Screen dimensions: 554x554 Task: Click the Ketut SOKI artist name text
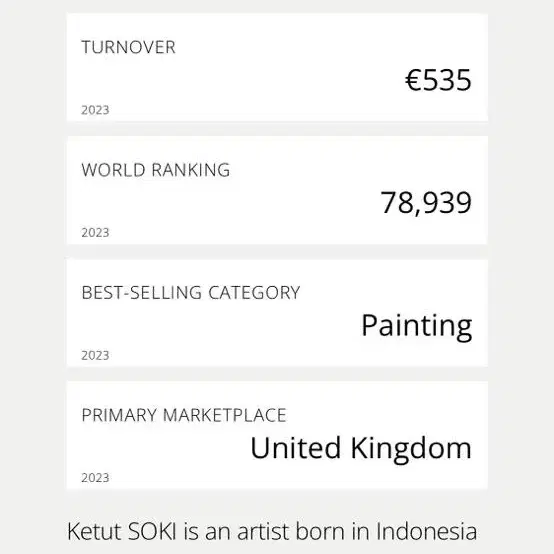tap(122, 531)
